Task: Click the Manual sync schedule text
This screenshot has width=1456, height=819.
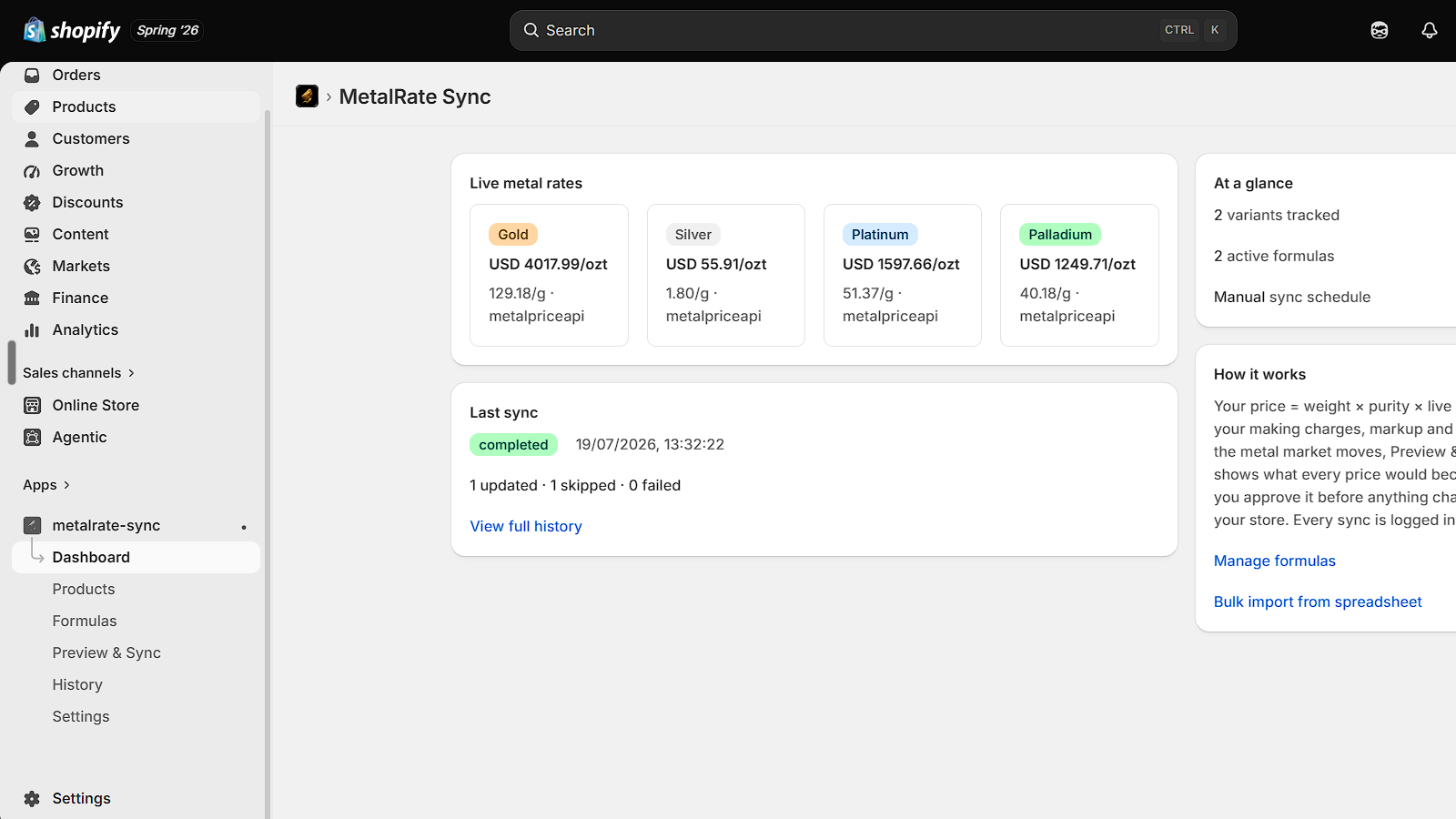Action: pos(1292,298)
